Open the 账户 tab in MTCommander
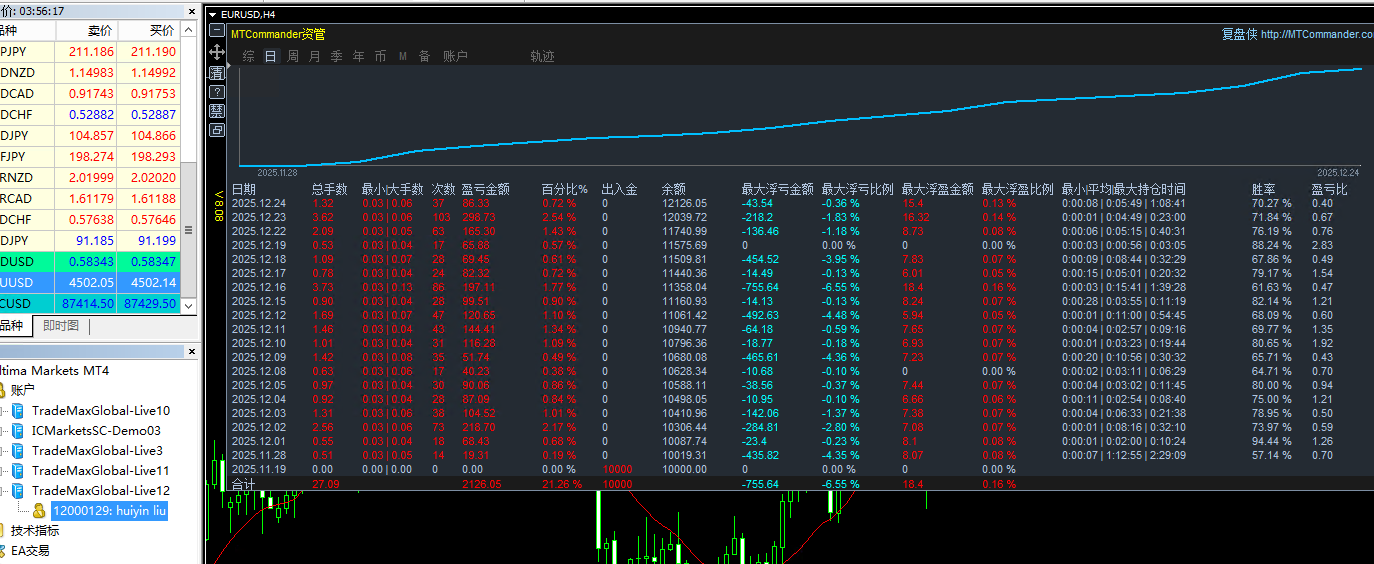1374x564 pixels. pyautogui.click(x=455, y=56)
